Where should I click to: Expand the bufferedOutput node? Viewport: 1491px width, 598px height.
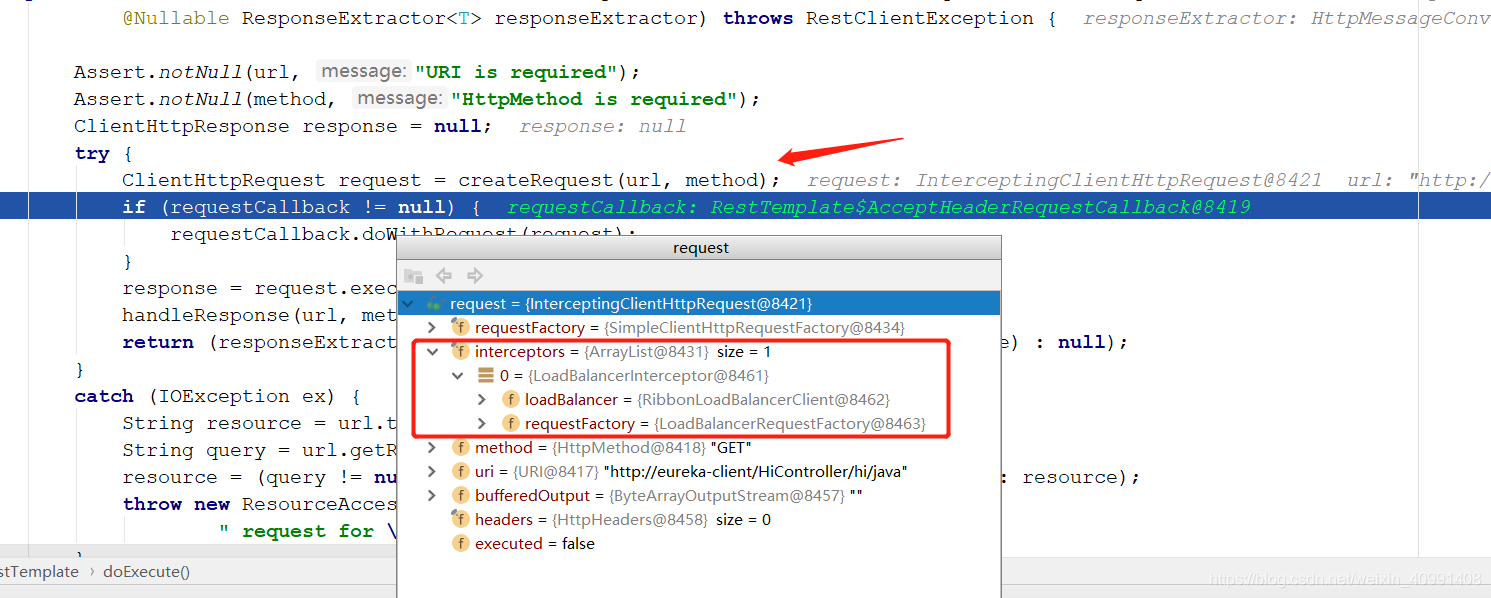432,495
